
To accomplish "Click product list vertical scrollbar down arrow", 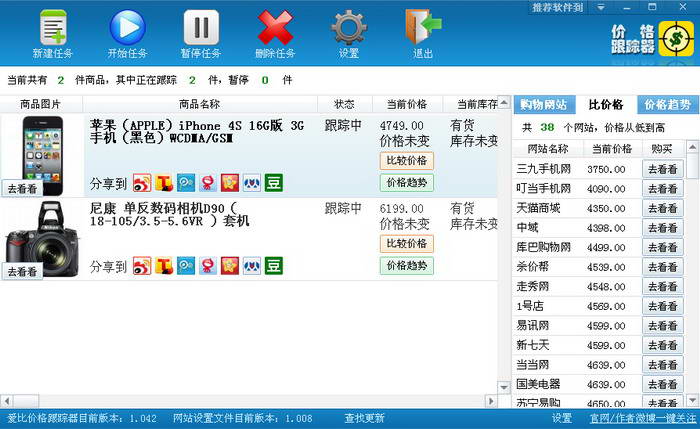I will point(504,387).
